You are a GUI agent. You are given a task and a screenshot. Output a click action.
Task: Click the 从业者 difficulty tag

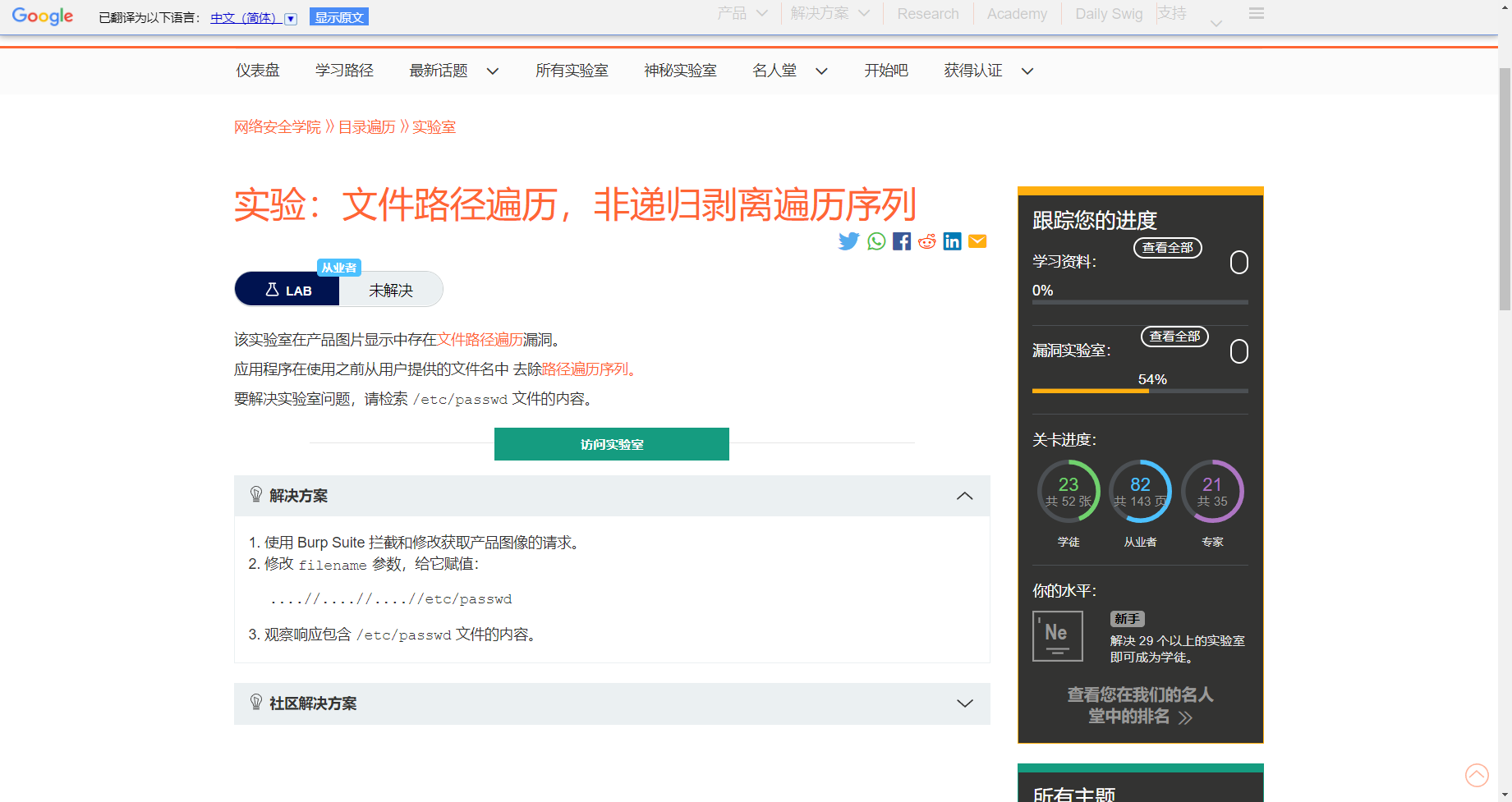pyautogui.click(x=339, y=268)
